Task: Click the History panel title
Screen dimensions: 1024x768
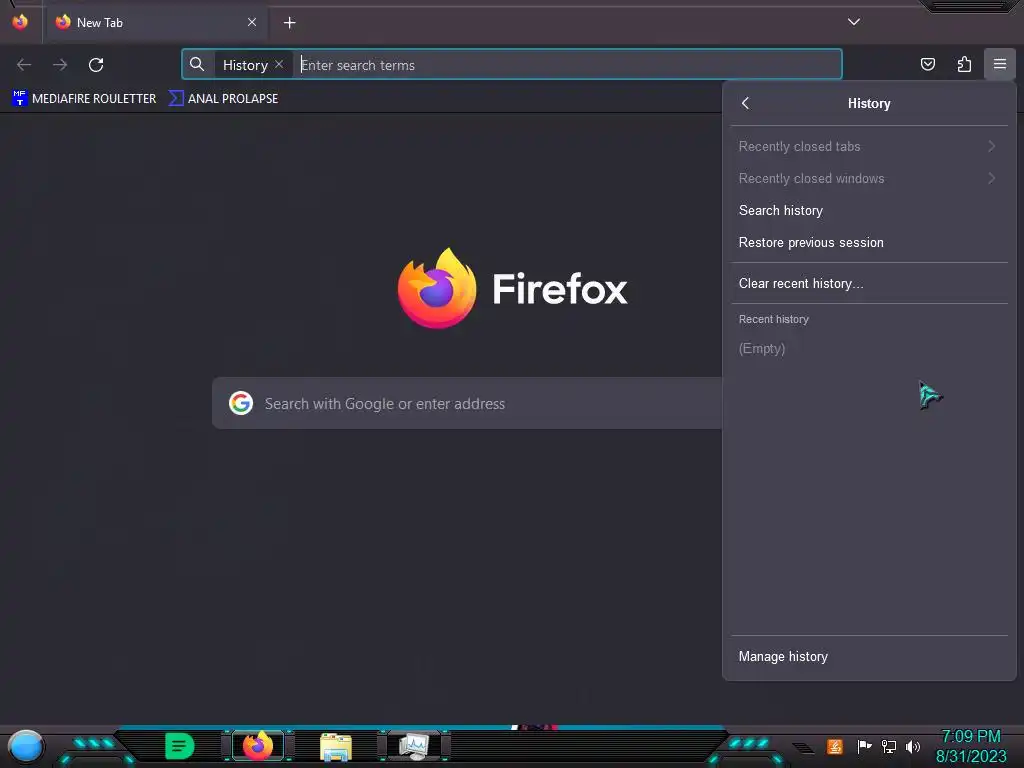Action: [x=869, y=103]
